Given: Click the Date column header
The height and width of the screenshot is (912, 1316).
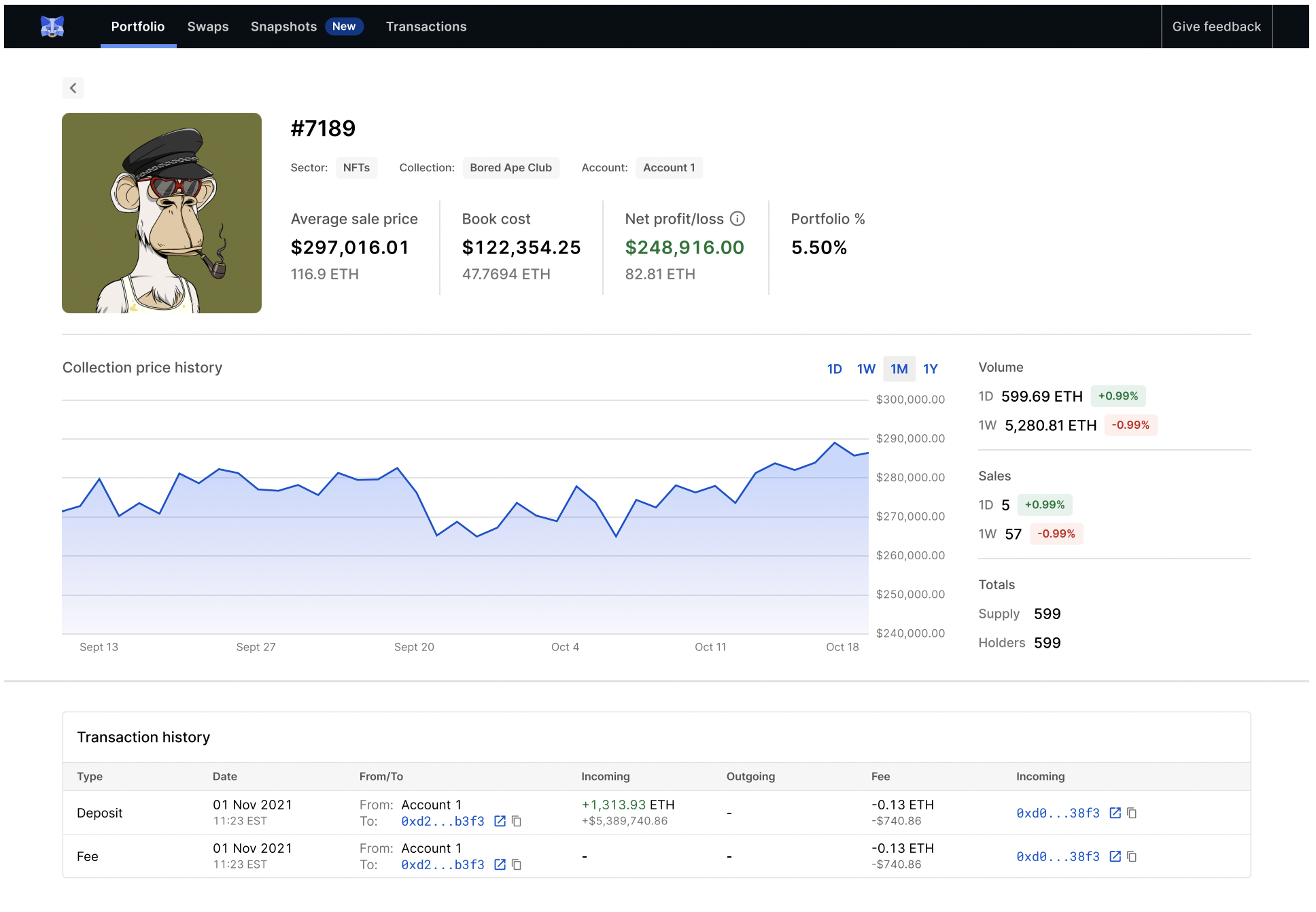Looking at the screenshot, I should (x=225, y=777).
